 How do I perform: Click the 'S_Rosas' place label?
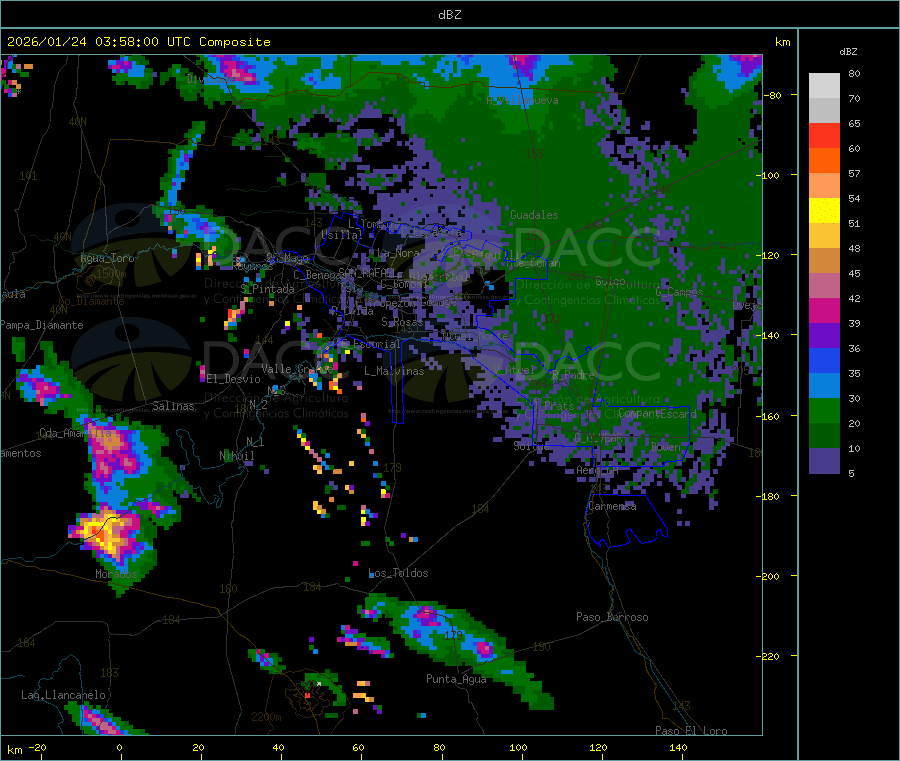[x=402, y=322]
